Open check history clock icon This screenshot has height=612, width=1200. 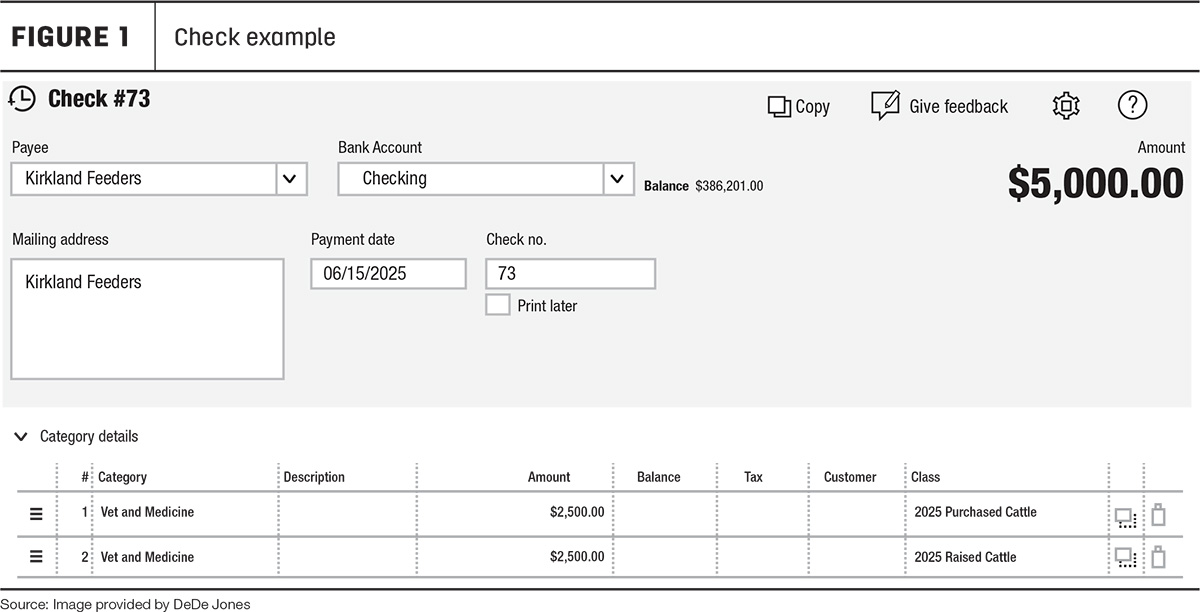[22, 98]
